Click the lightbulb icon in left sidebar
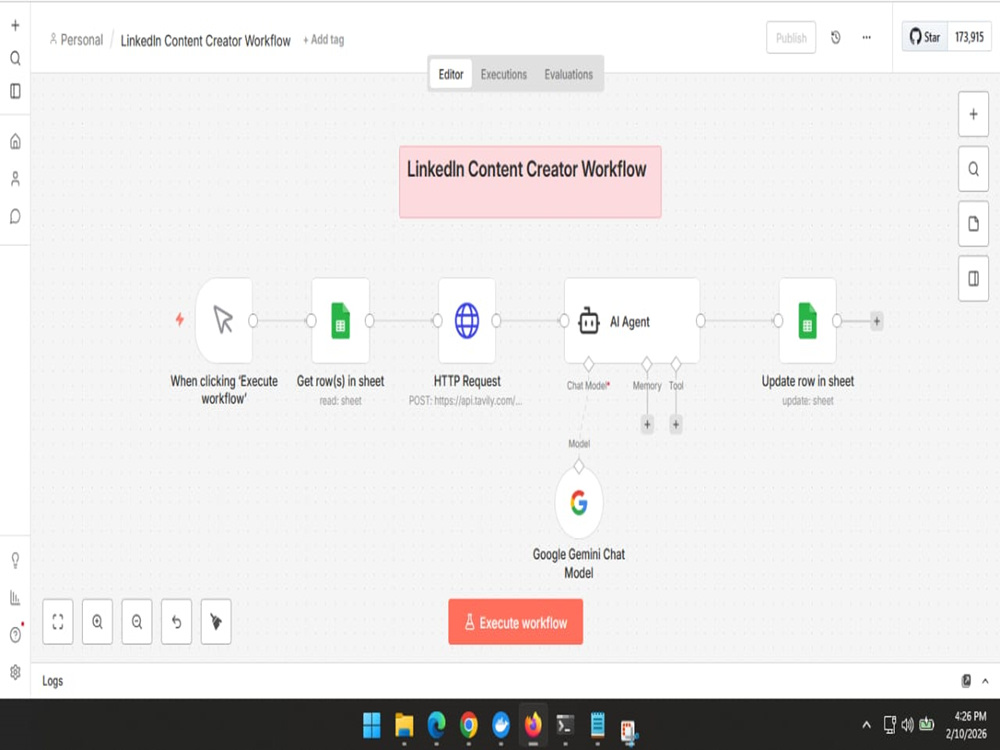 point(15,561)
